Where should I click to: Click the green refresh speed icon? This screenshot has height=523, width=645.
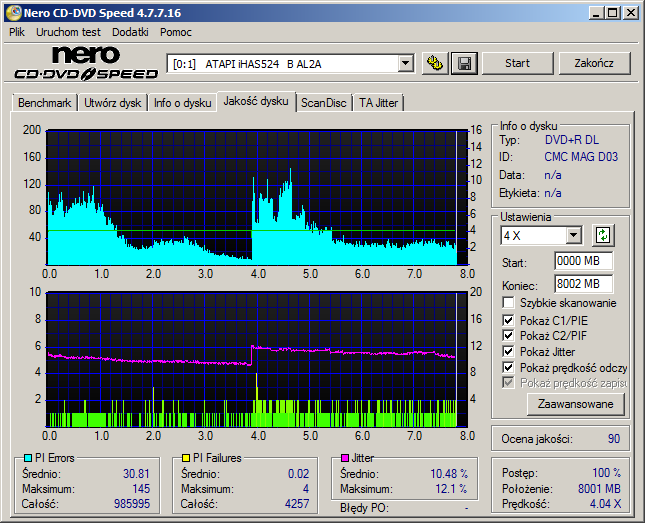[x=603, y=235]
